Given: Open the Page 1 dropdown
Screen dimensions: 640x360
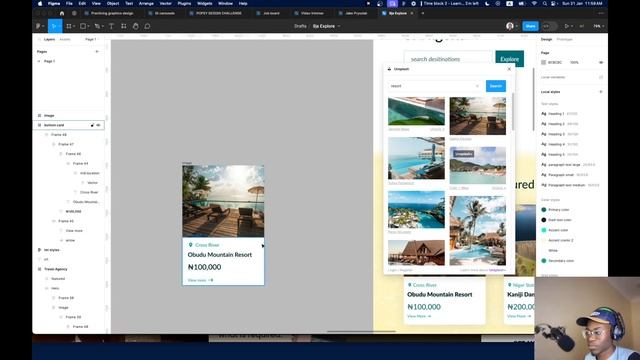Looking at the screenshot, I should [91, 40].
